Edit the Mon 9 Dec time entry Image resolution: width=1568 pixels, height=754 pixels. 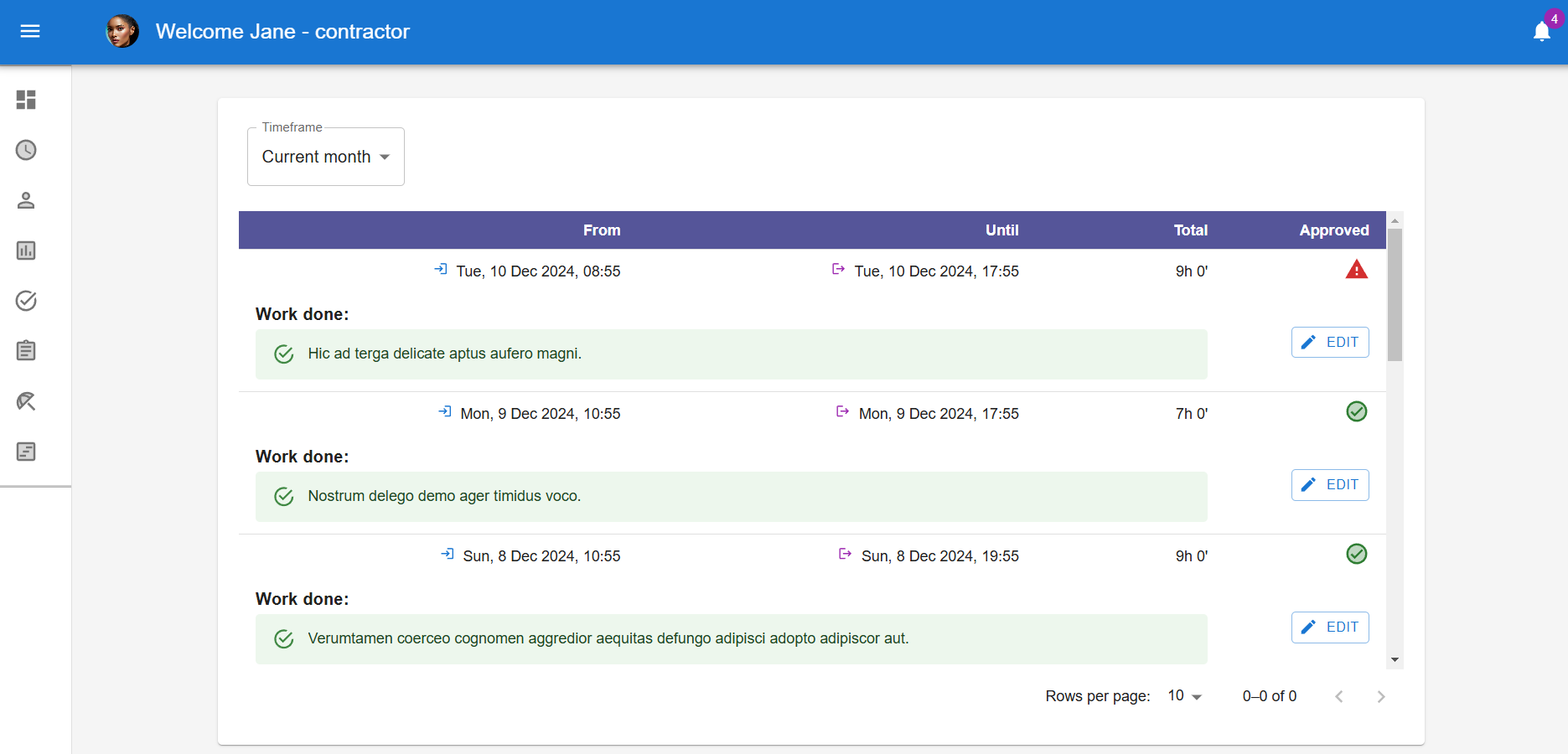[1330, 484]
